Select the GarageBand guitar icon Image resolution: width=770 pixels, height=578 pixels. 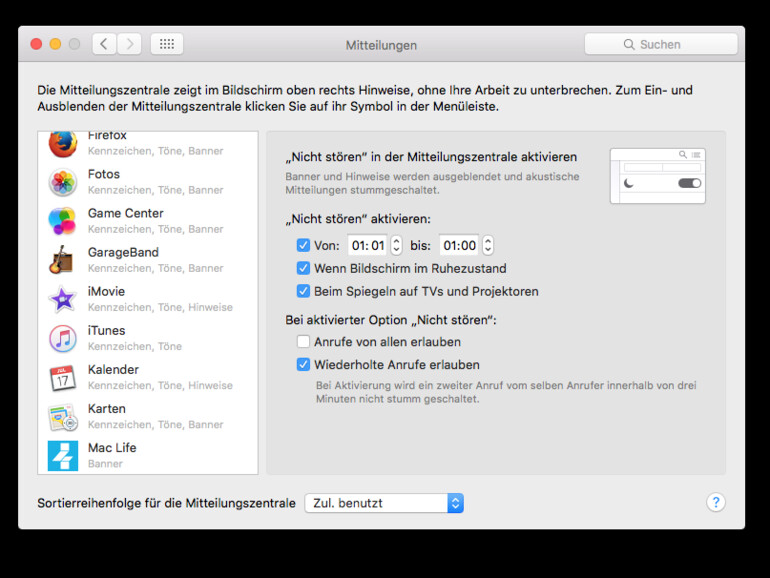62,260
